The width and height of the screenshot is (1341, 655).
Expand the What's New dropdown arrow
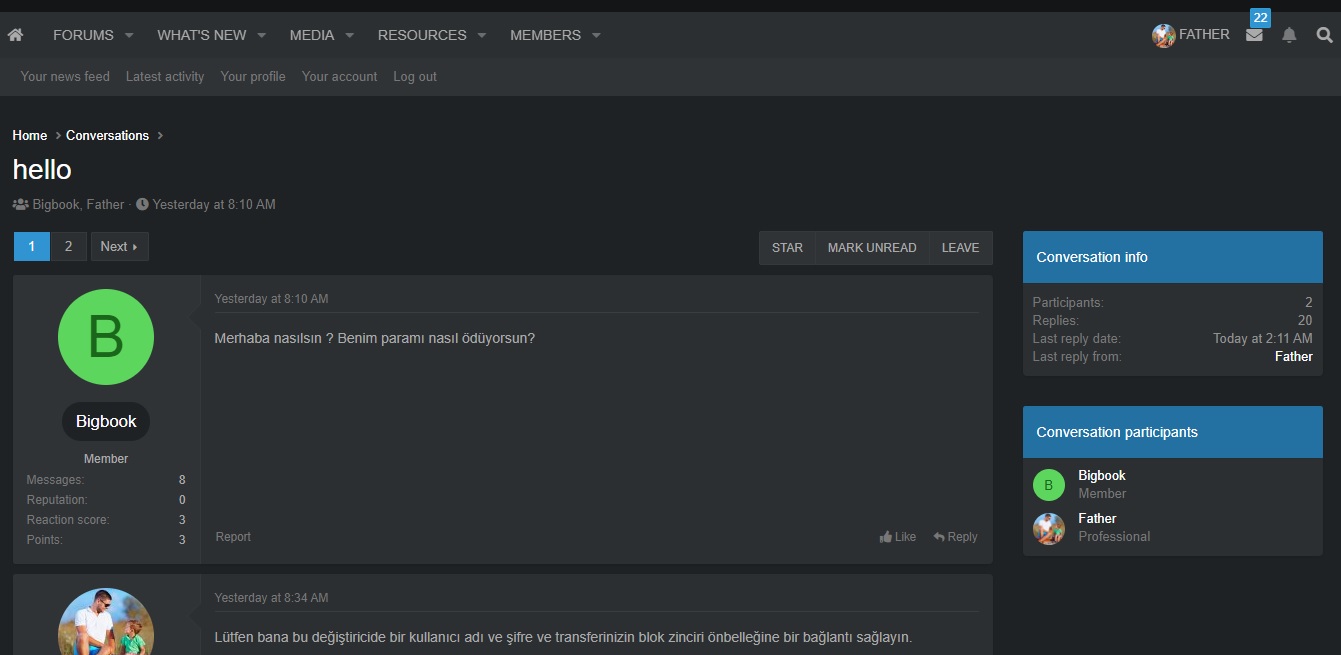point(261,35)
